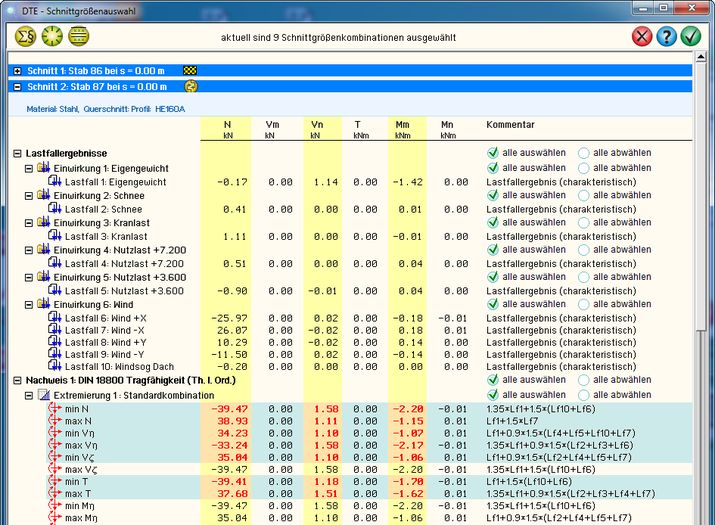
Task: Select 'alle abwählen' for Lastfallergebnisse
Action: pyautogui.click(x=584, y=153)
